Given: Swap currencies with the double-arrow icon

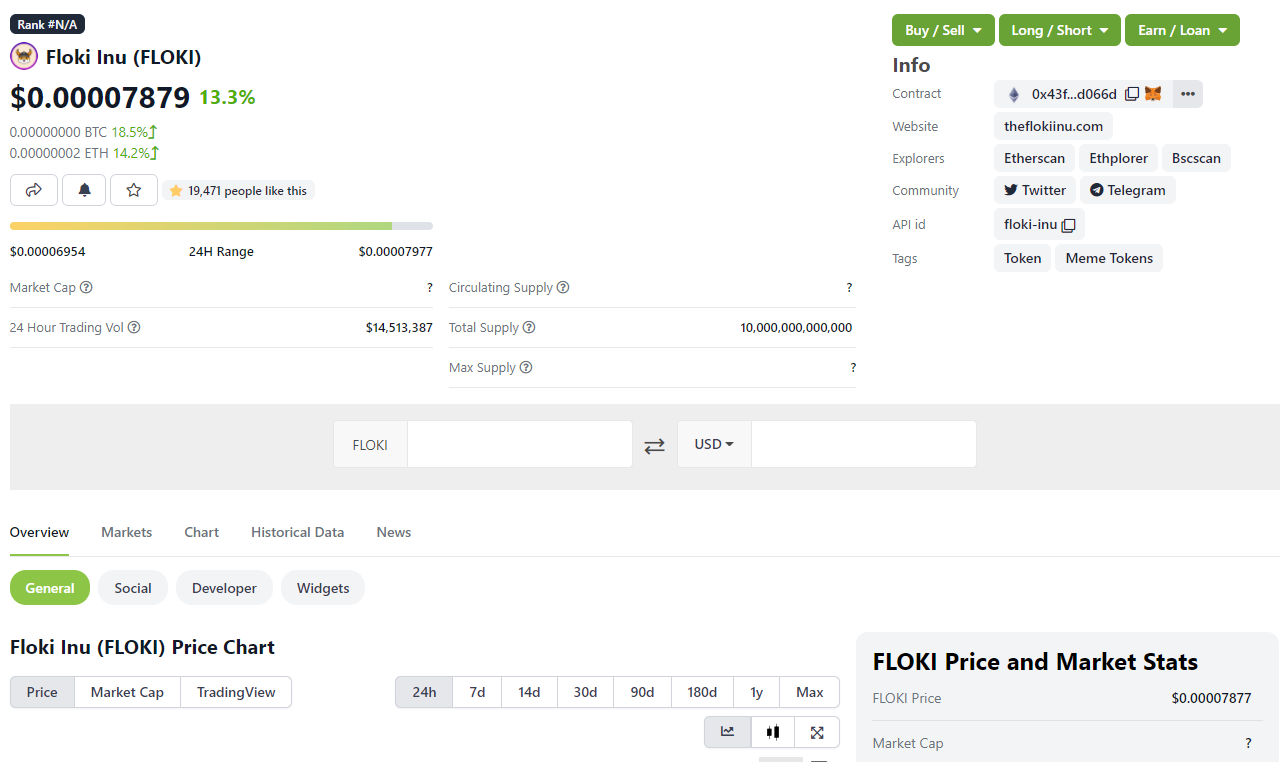Looking at the screenshot, I should coord(654,446).
